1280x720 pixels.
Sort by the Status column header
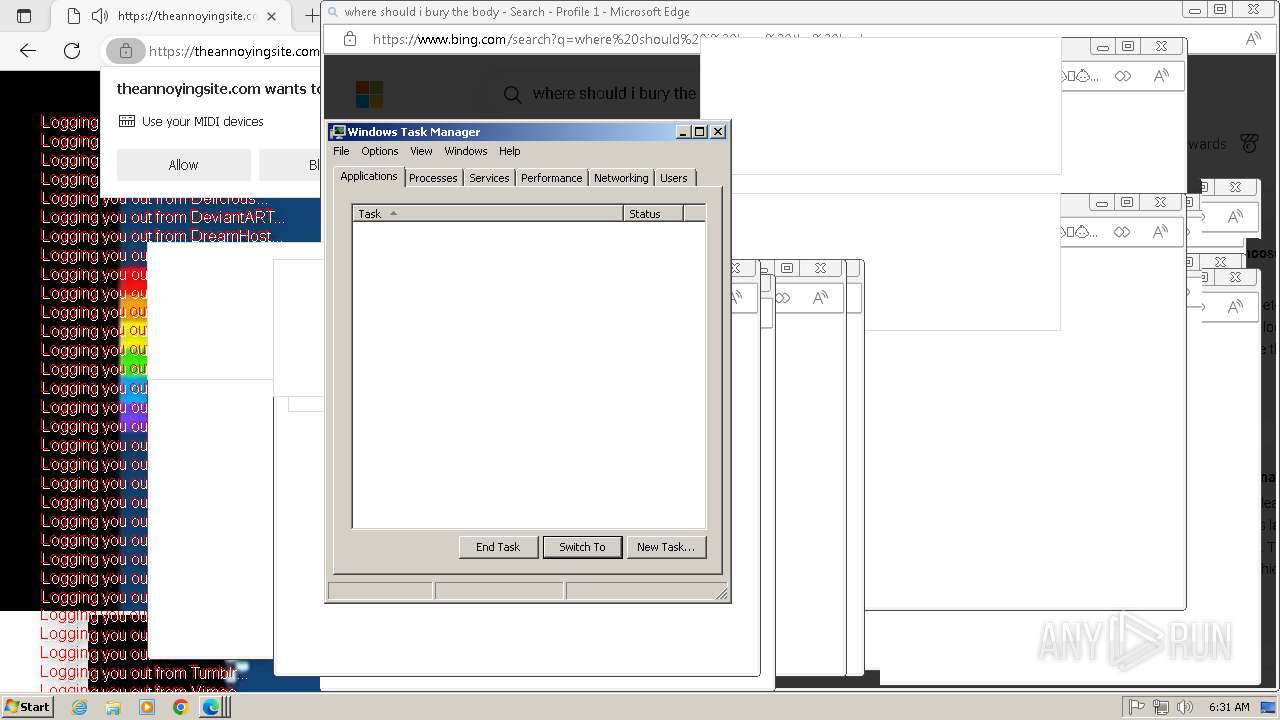click(653, 214)
